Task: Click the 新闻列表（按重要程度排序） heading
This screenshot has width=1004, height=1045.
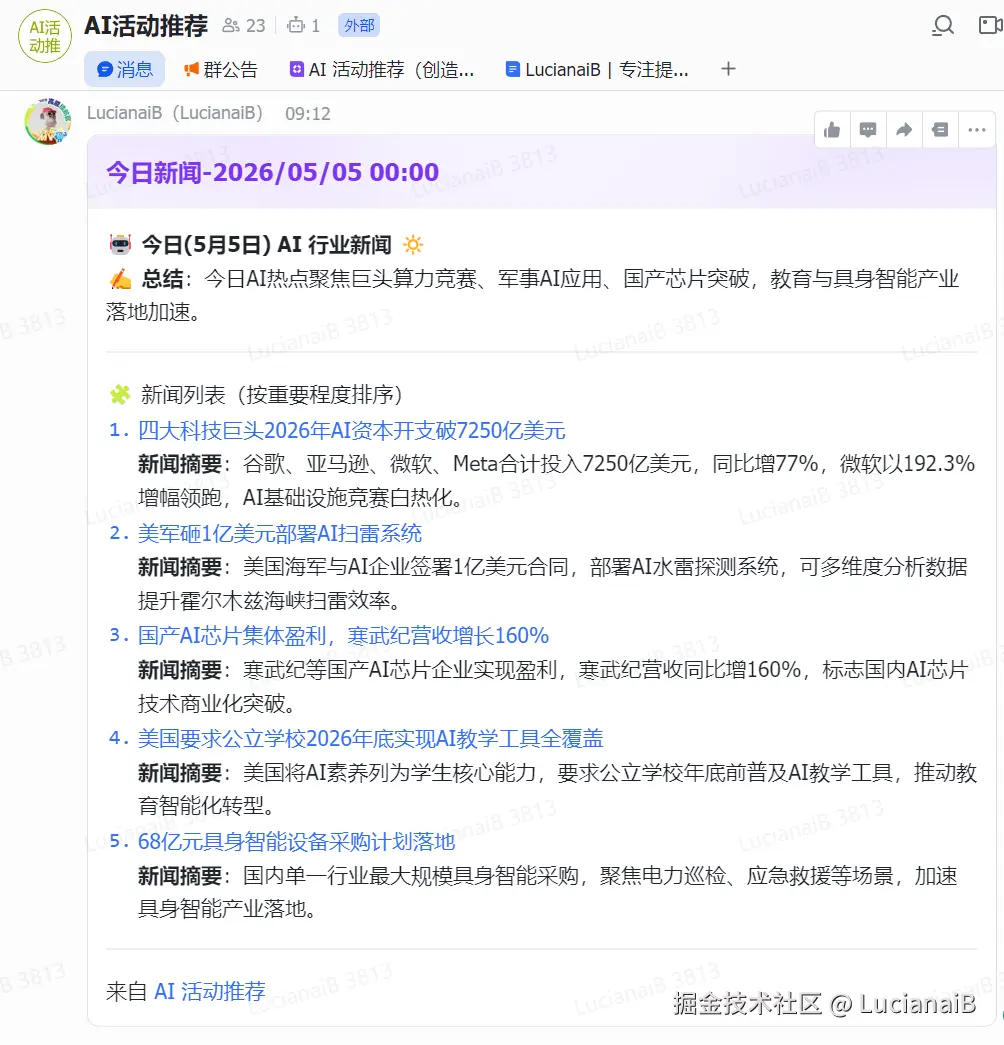Action: point(271,395)
